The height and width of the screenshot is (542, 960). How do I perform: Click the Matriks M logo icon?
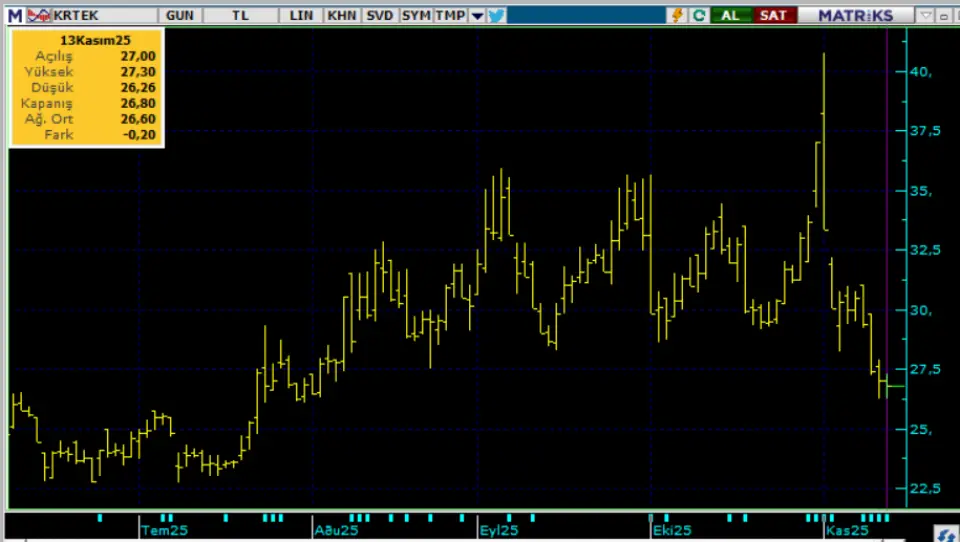point(13,15)
